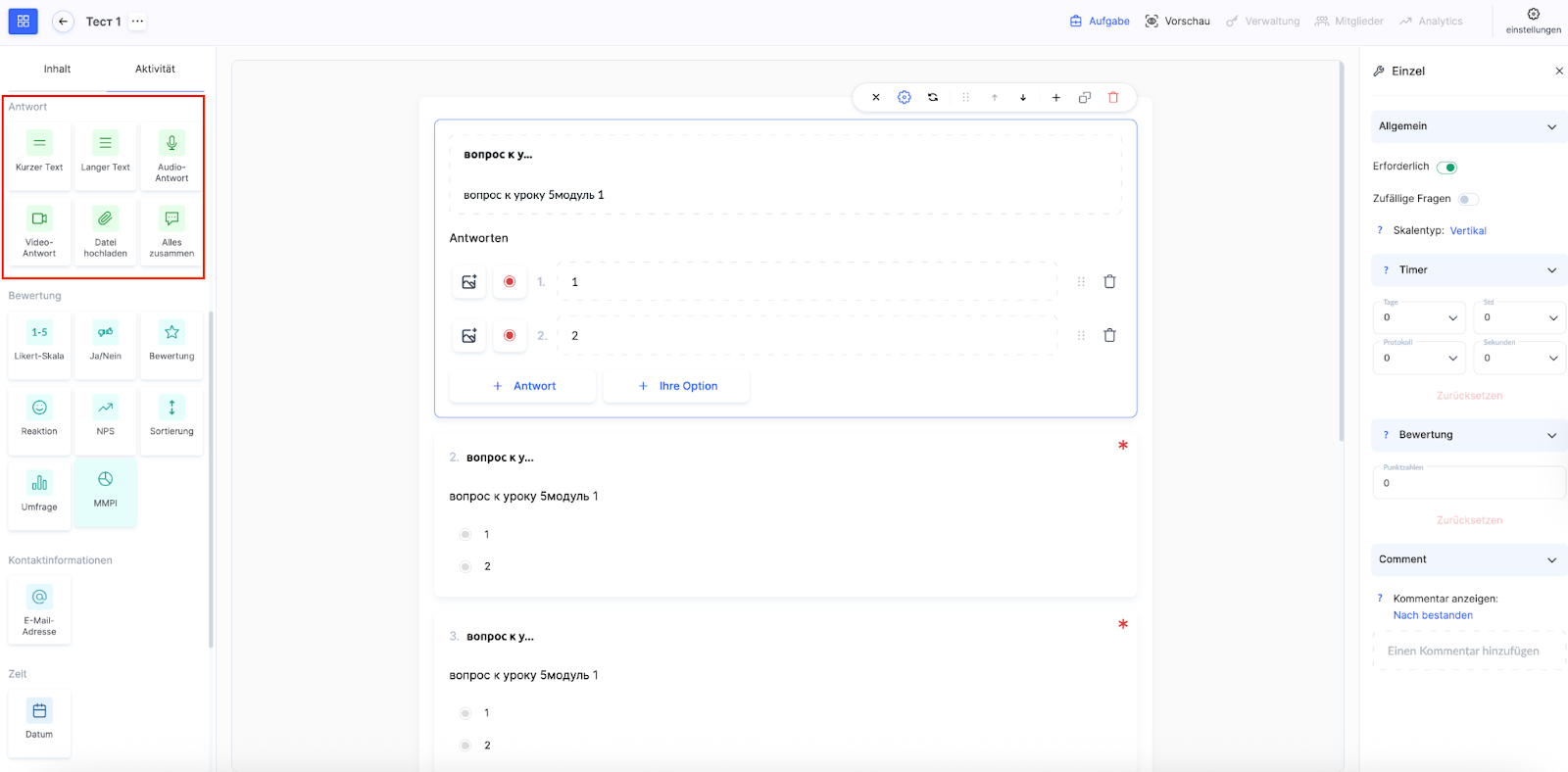The width and height of the screenshot is (1568, 772).
Task: Delete answer 2 with the trash icon
Action: (1109, 335)
